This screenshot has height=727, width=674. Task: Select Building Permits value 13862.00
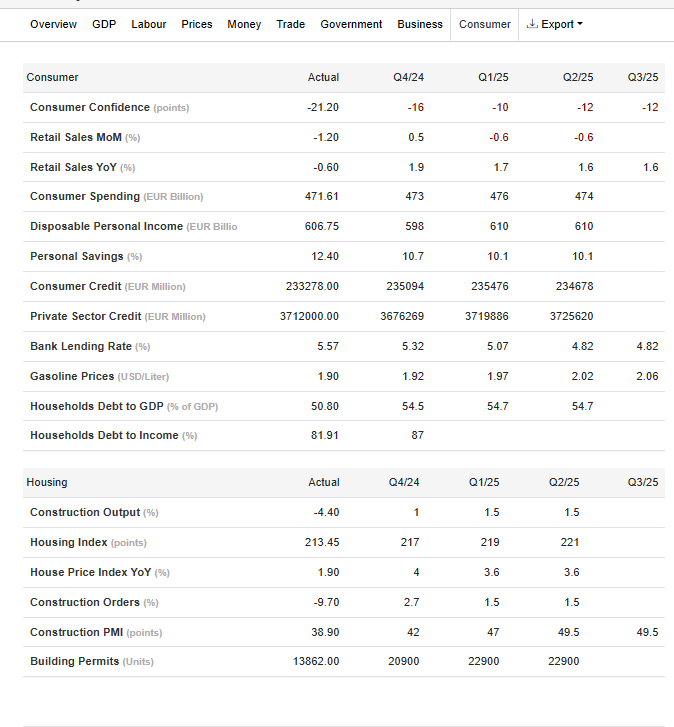click(316, 661)
